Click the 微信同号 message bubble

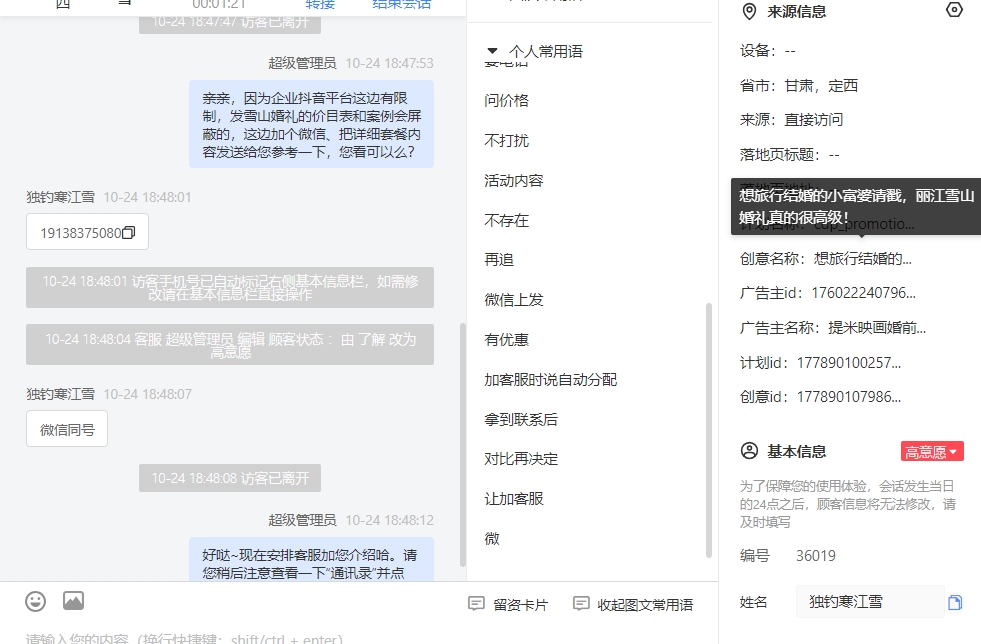point(67,429)
